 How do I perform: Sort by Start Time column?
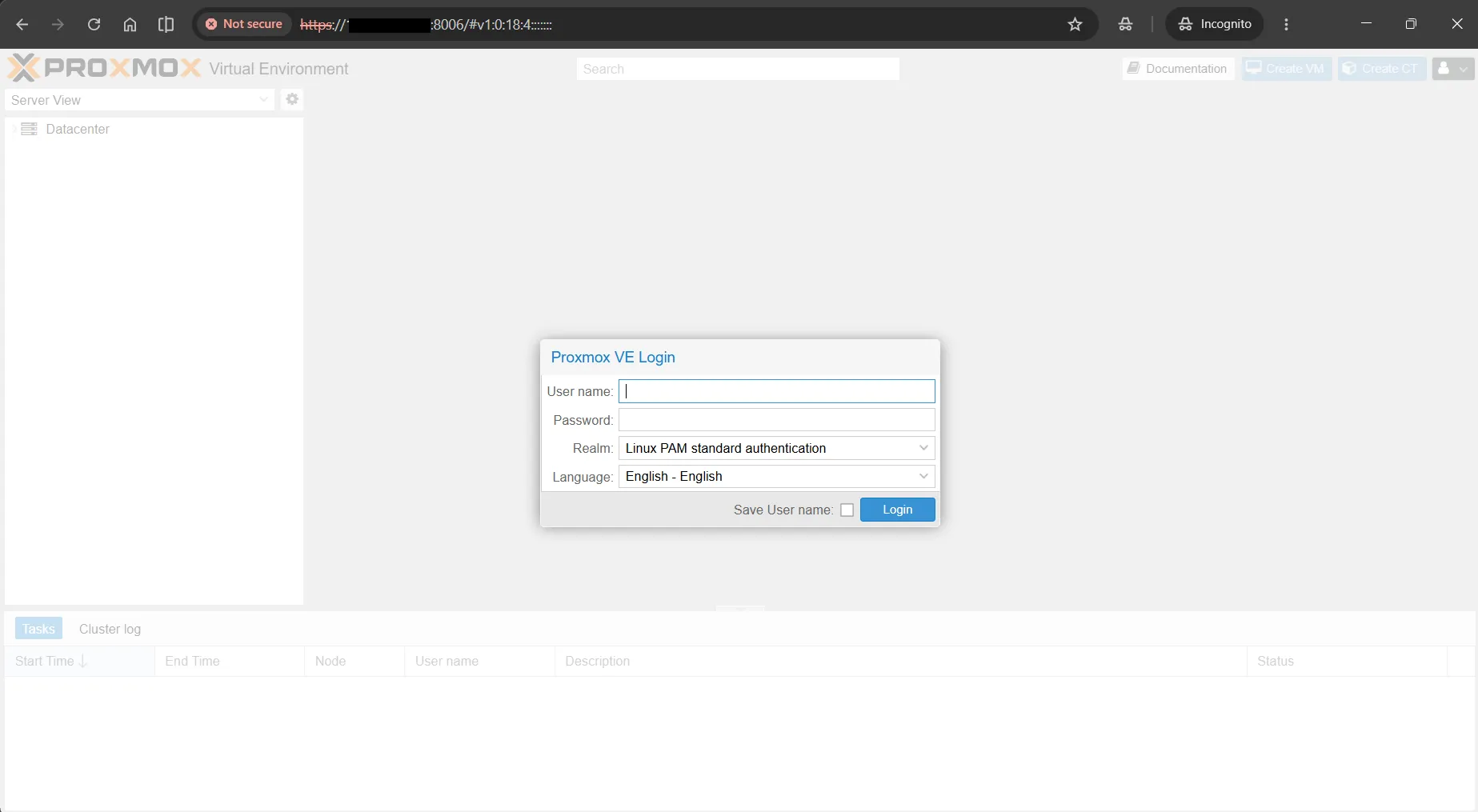(80, 661)
